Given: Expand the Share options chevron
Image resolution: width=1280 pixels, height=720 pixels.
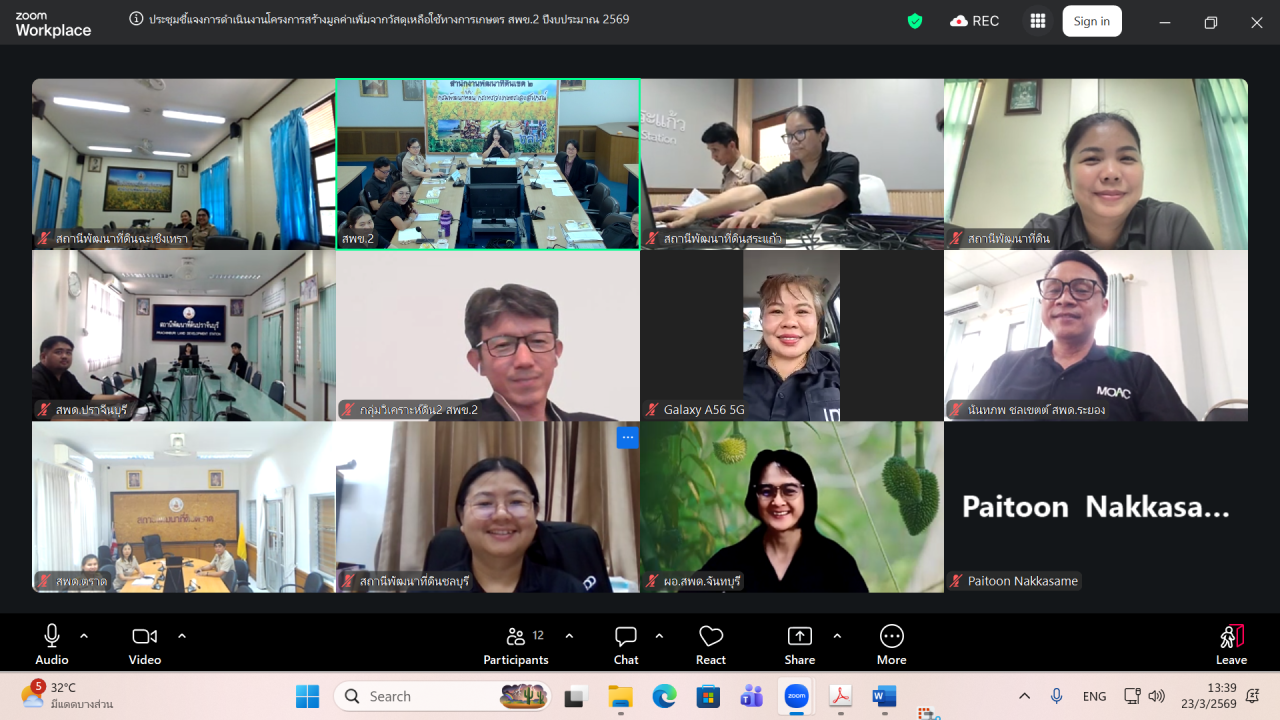Looking at the screenshot, I should tap(837, 636).
